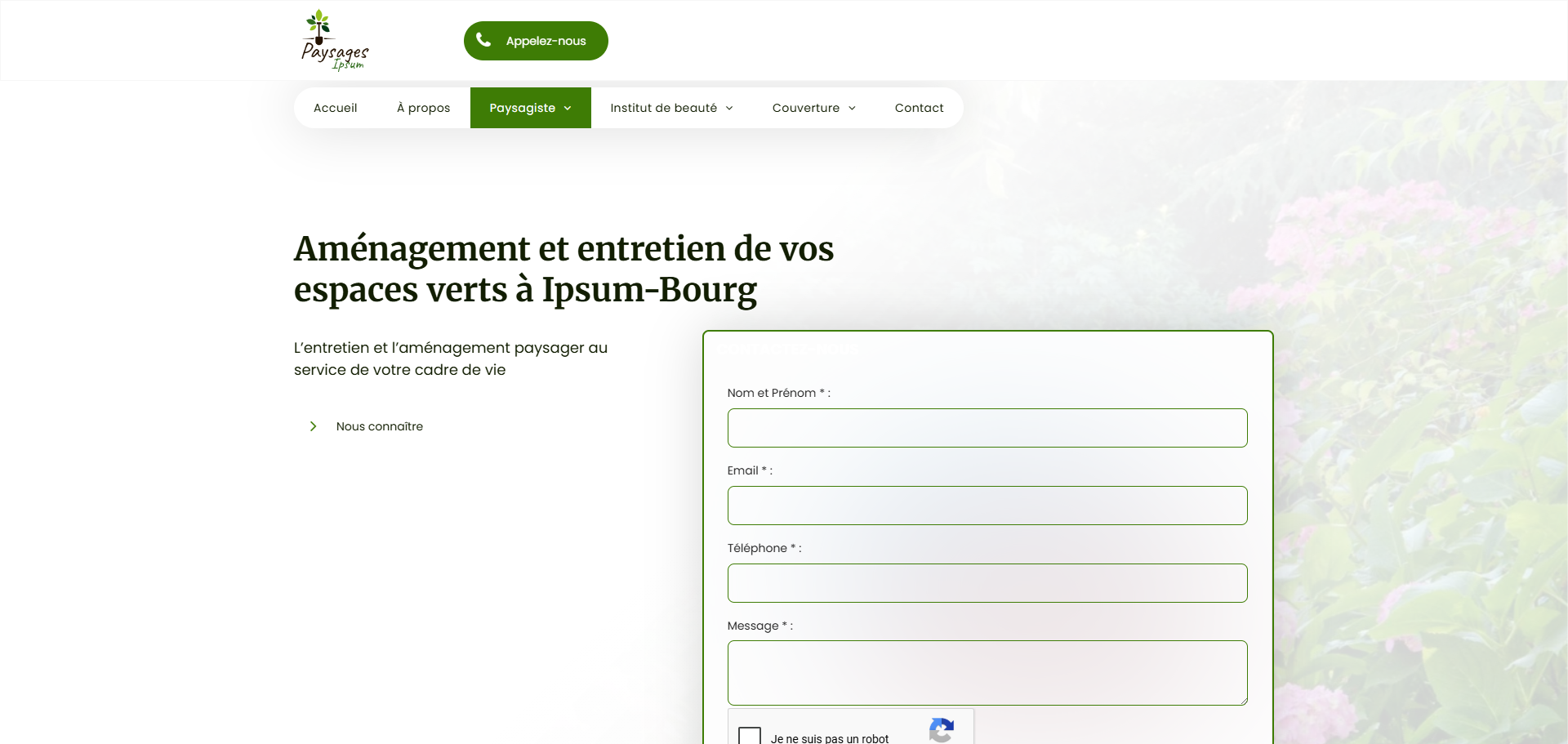Click inside the Message text area
Image resolution: width=1568 pixels, height=744 pixels.
987,673
